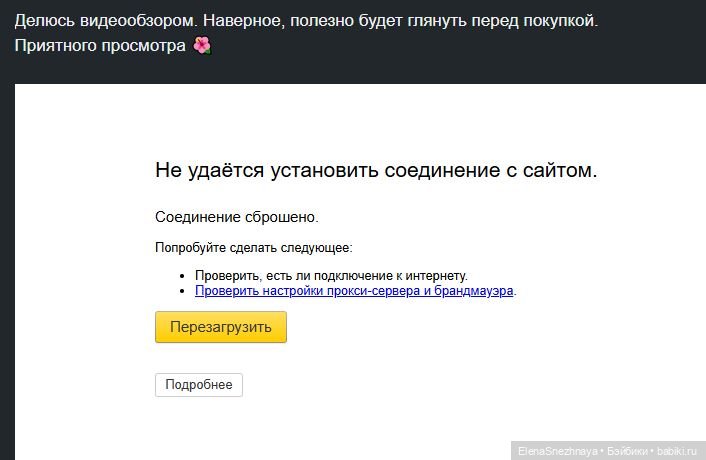Click the Соединение сброшено message
Screen dimensions: 706x460
pyautogui.click(x=237, y=217)
